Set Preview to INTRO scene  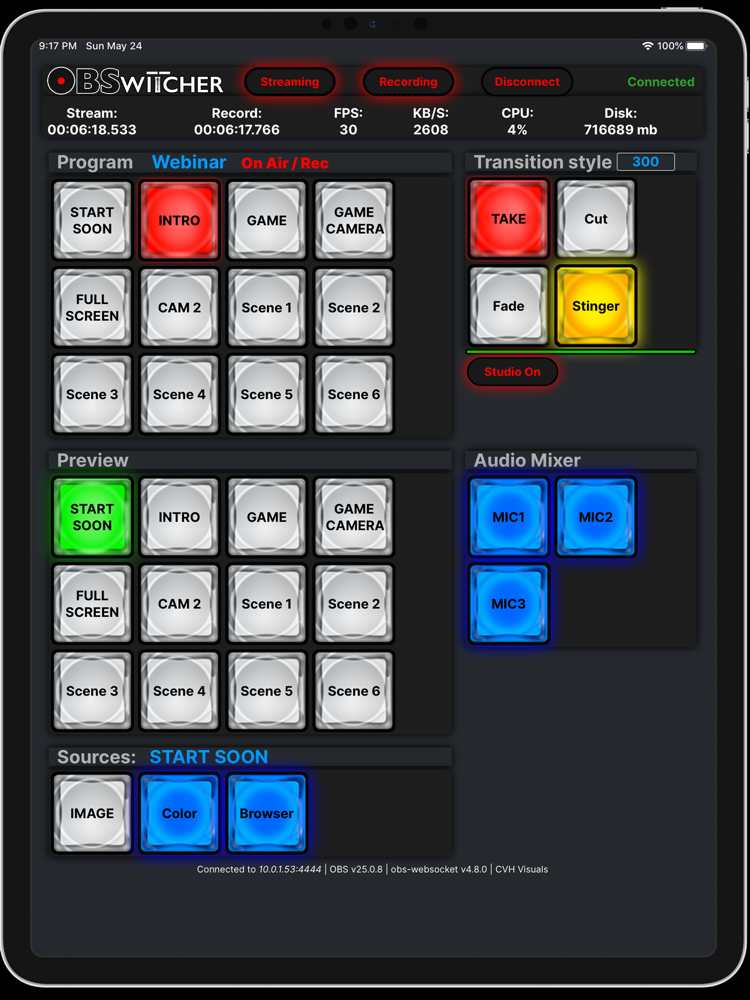click(179, 517)
